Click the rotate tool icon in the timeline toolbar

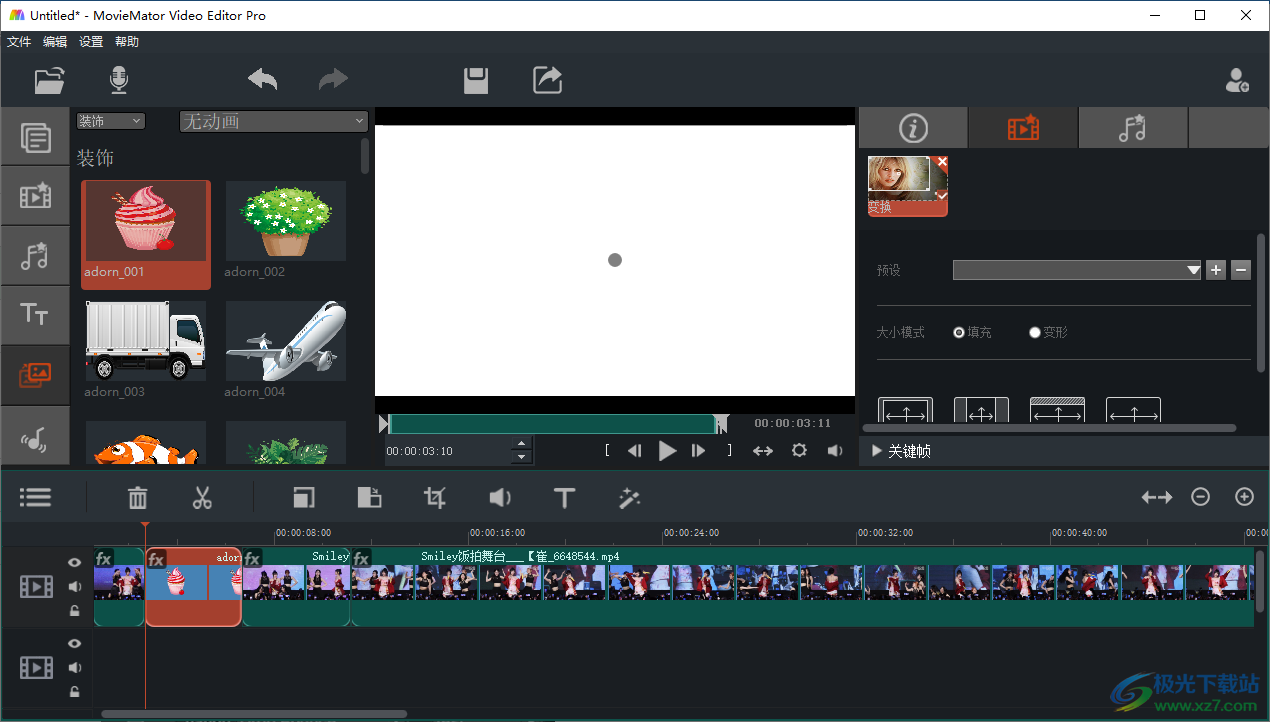pos(369,497)
